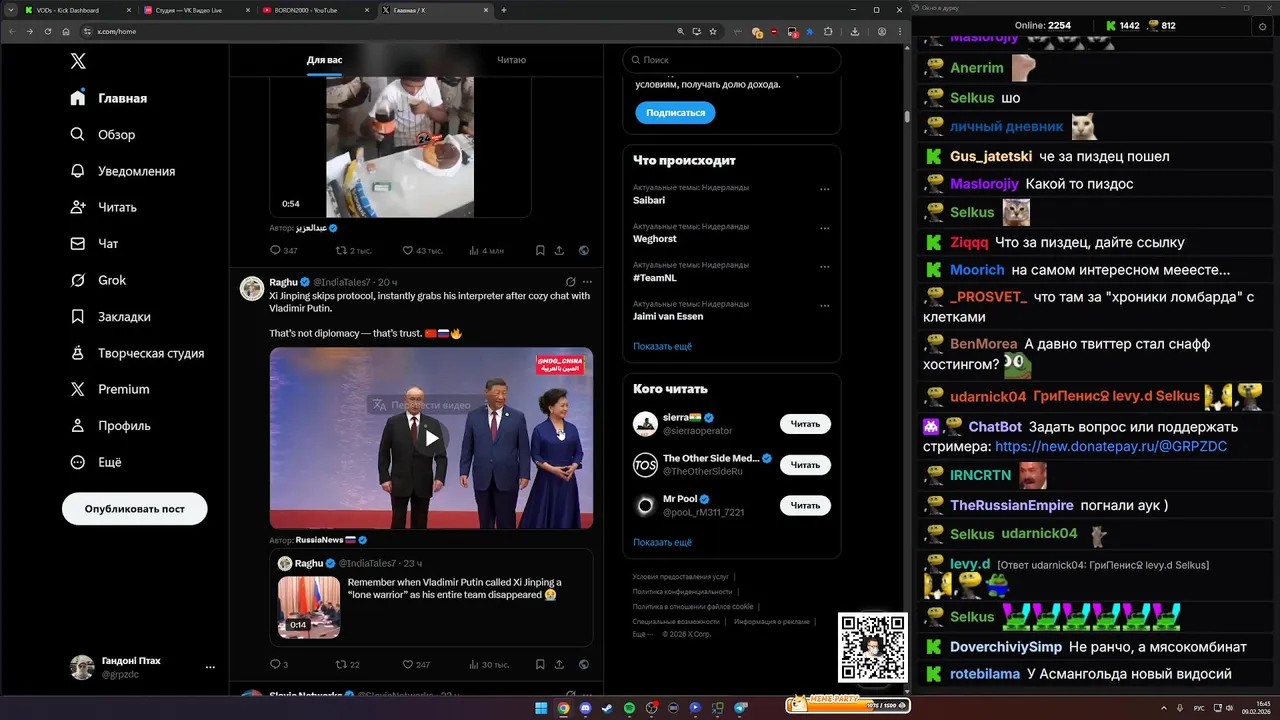Viewport: 1280px width, 720px height.
Task: Share Raghu's post with 30 тыс. views
Action: pos(560,664)
